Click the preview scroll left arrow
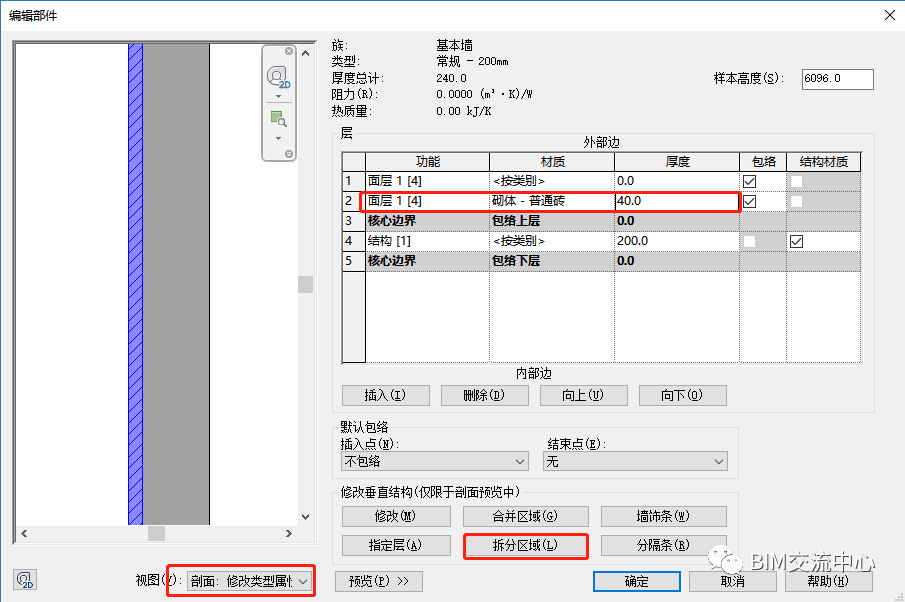Image resolution: width=905 pixels, height=602 pixels. point(24,533)
